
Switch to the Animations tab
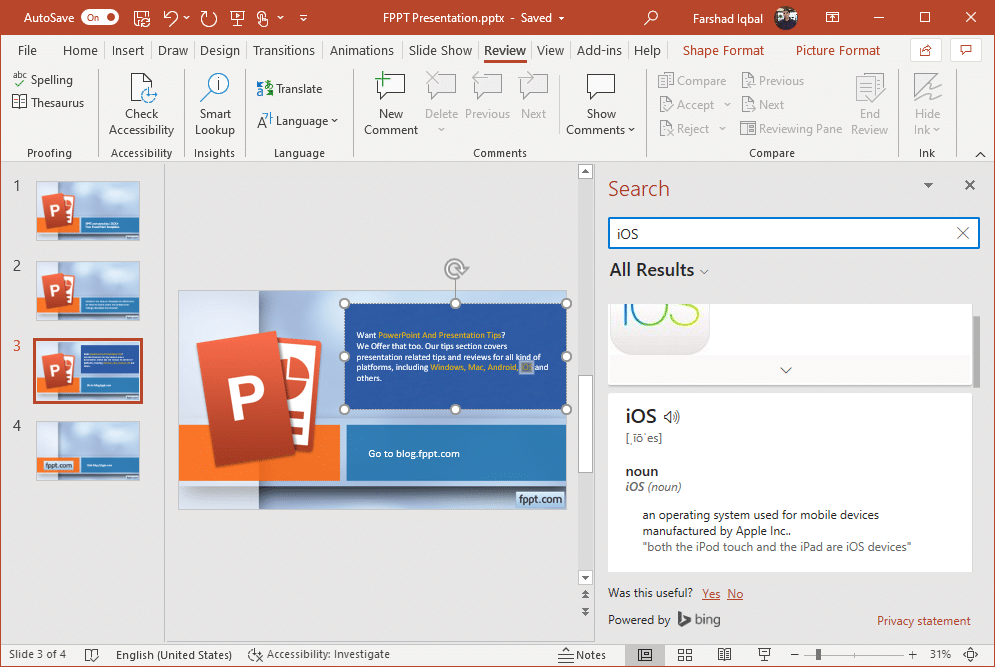tap(362, 50)
